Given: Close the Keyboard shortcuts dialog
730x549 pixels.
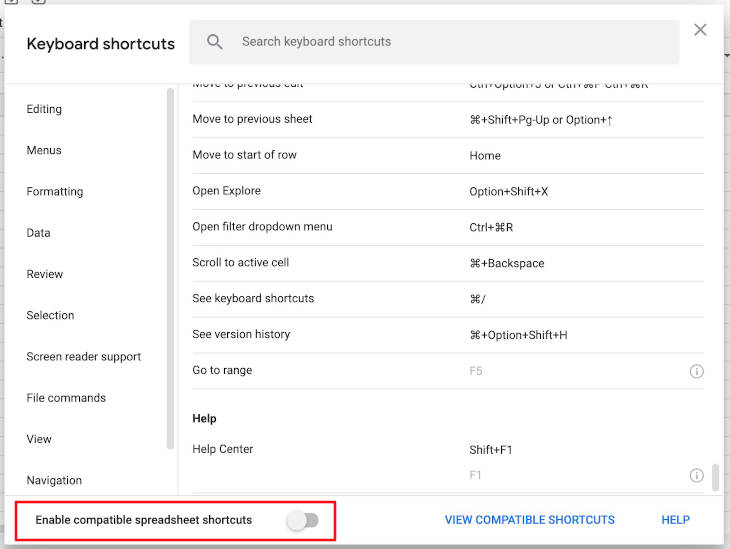Looking at the screenshot, I should click(x=700, y=30).
